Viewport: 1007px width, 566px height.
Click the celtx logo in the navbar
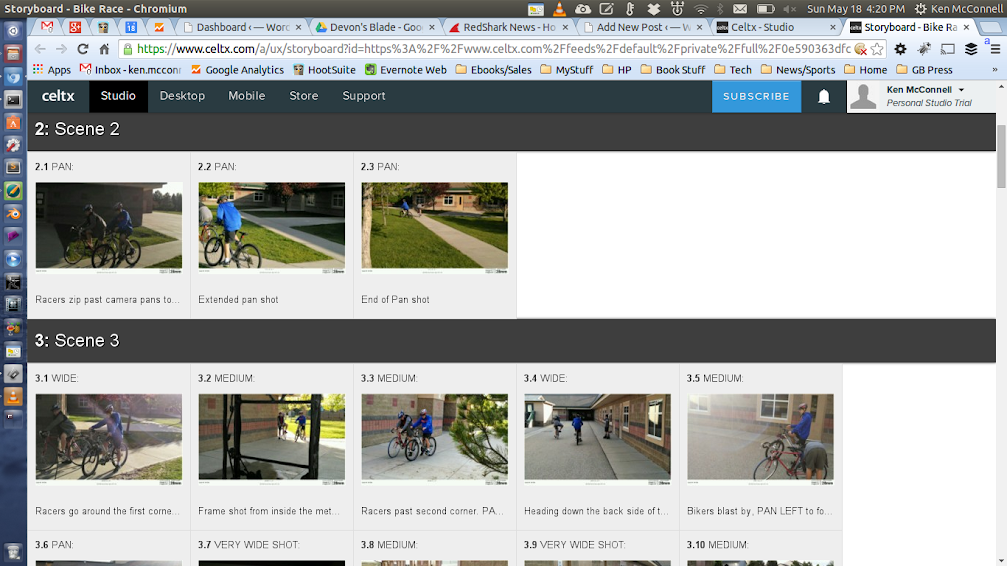58,96
